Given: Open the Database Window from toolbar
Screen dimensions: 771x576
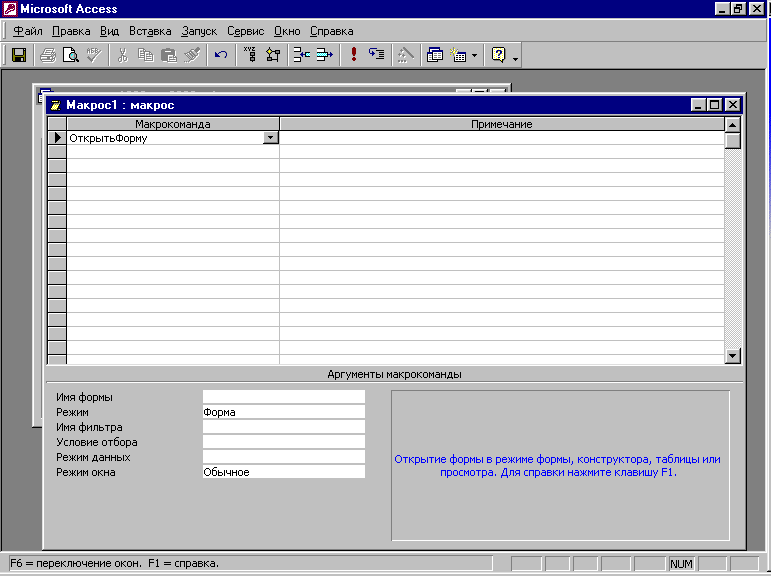Looking at the screenshot, I should pos(435,55).
